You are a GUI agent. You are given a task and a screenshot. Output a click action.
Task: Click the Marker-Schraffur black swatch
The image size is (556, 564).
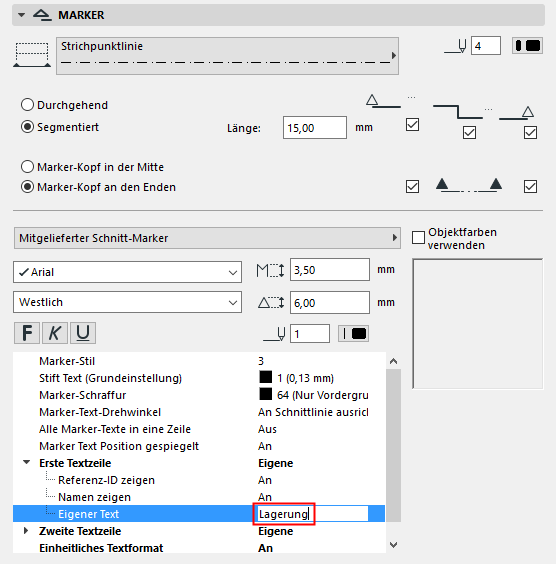[265, 394]
